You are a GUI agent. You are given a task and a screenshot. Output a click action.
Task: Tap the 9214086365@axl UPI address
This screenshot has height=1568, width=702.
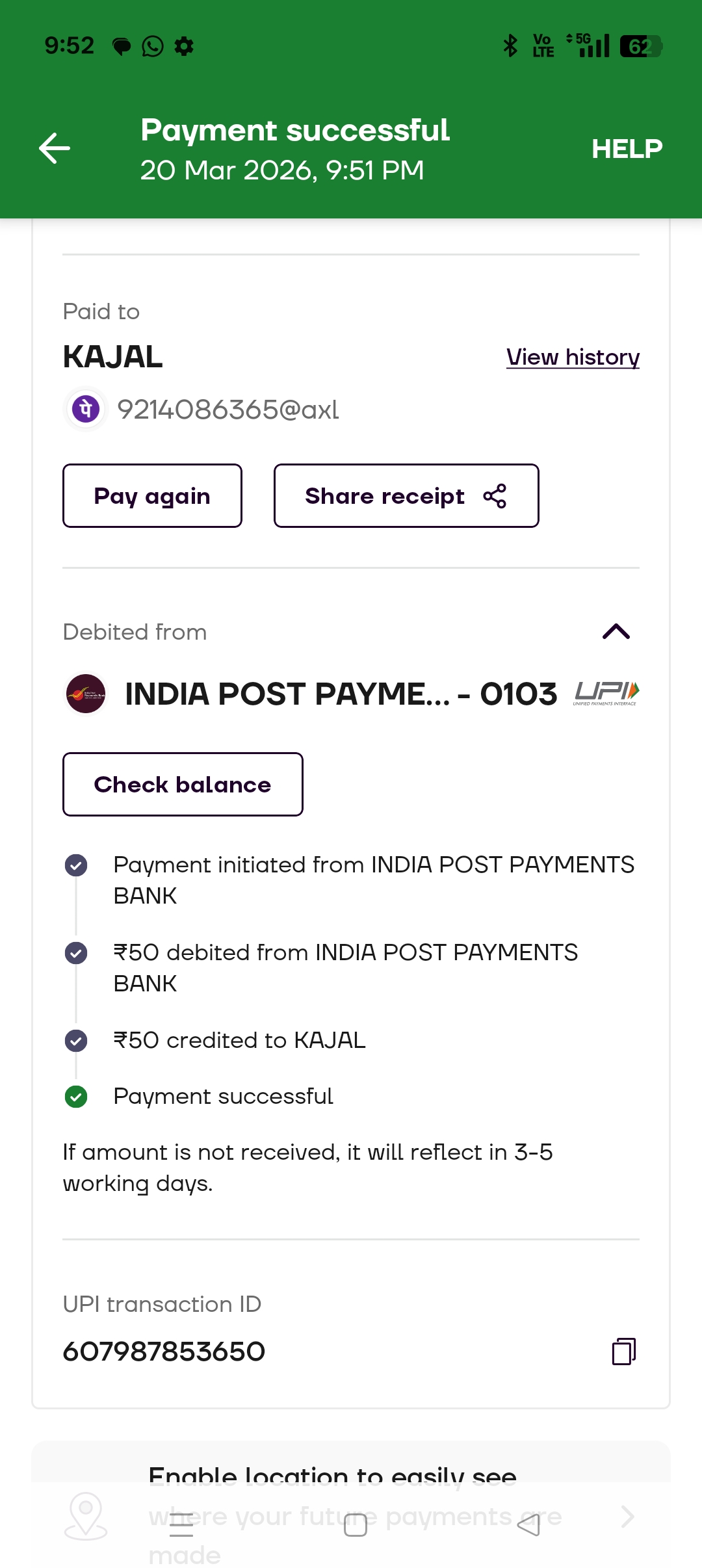click(228, 410)
